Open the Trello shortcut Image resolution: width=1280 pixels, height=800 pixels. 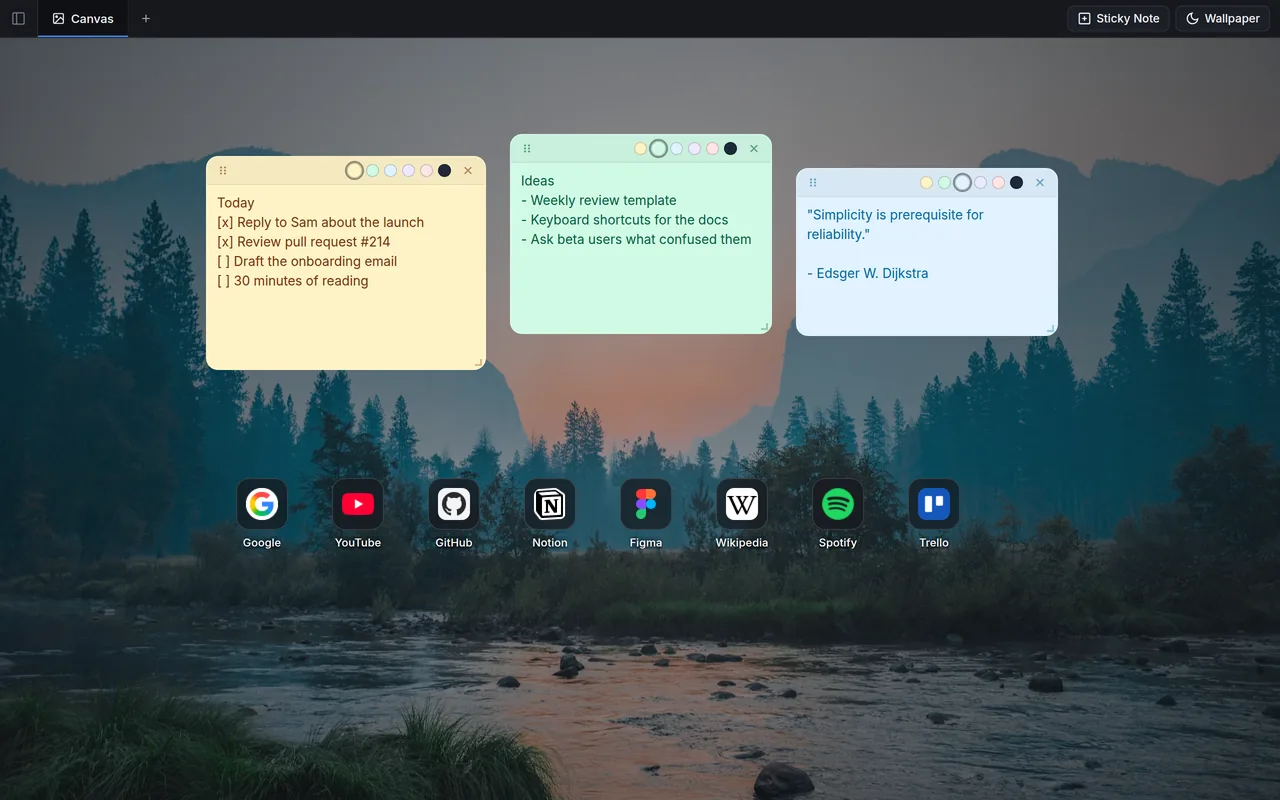(x=934, y=514)
